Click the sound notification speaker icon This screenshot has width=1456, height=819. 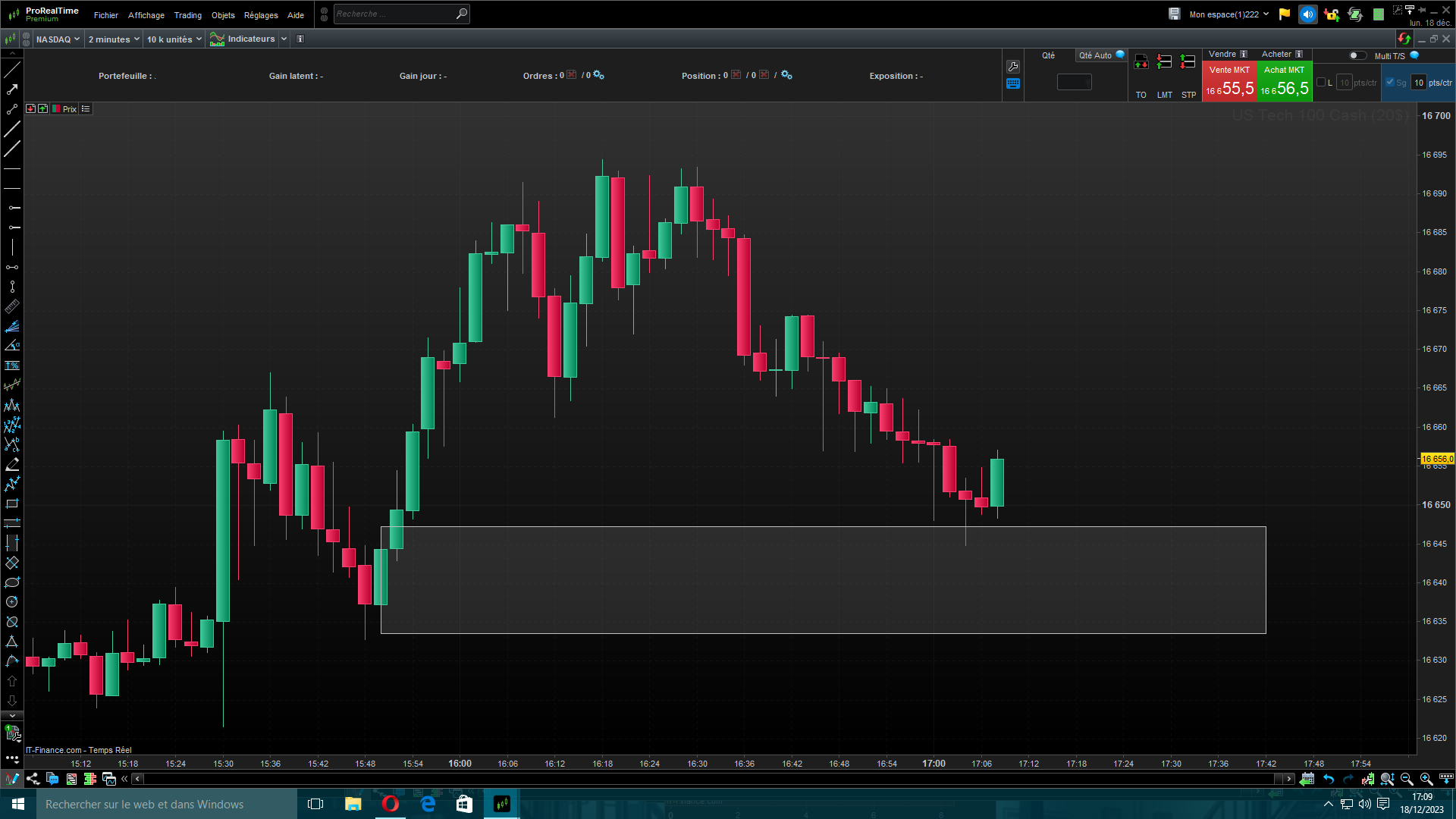click(1307, 14)
